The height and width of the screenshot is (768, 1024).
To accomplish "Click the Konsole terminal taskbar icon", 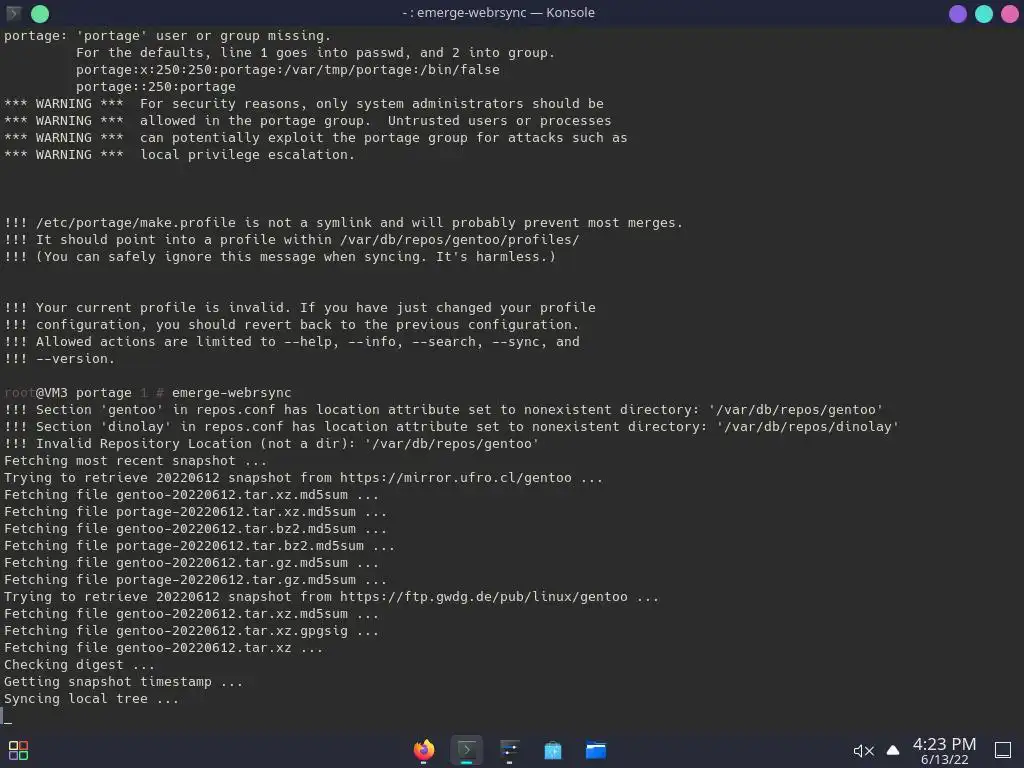I will click(466, 750).
